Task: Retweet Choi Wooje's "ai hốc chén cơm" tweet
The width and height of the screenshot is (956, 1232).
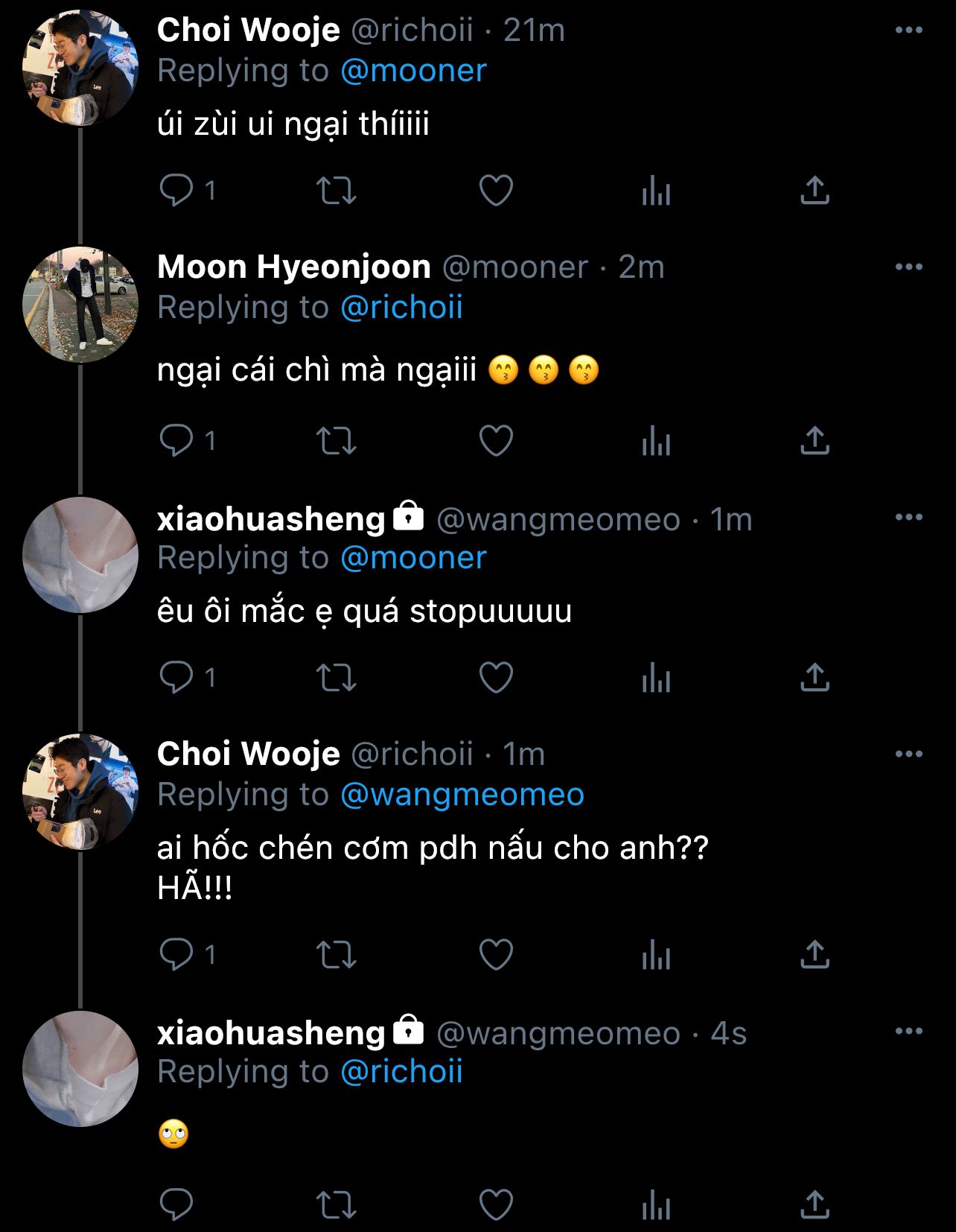Action: pos(337,954)
